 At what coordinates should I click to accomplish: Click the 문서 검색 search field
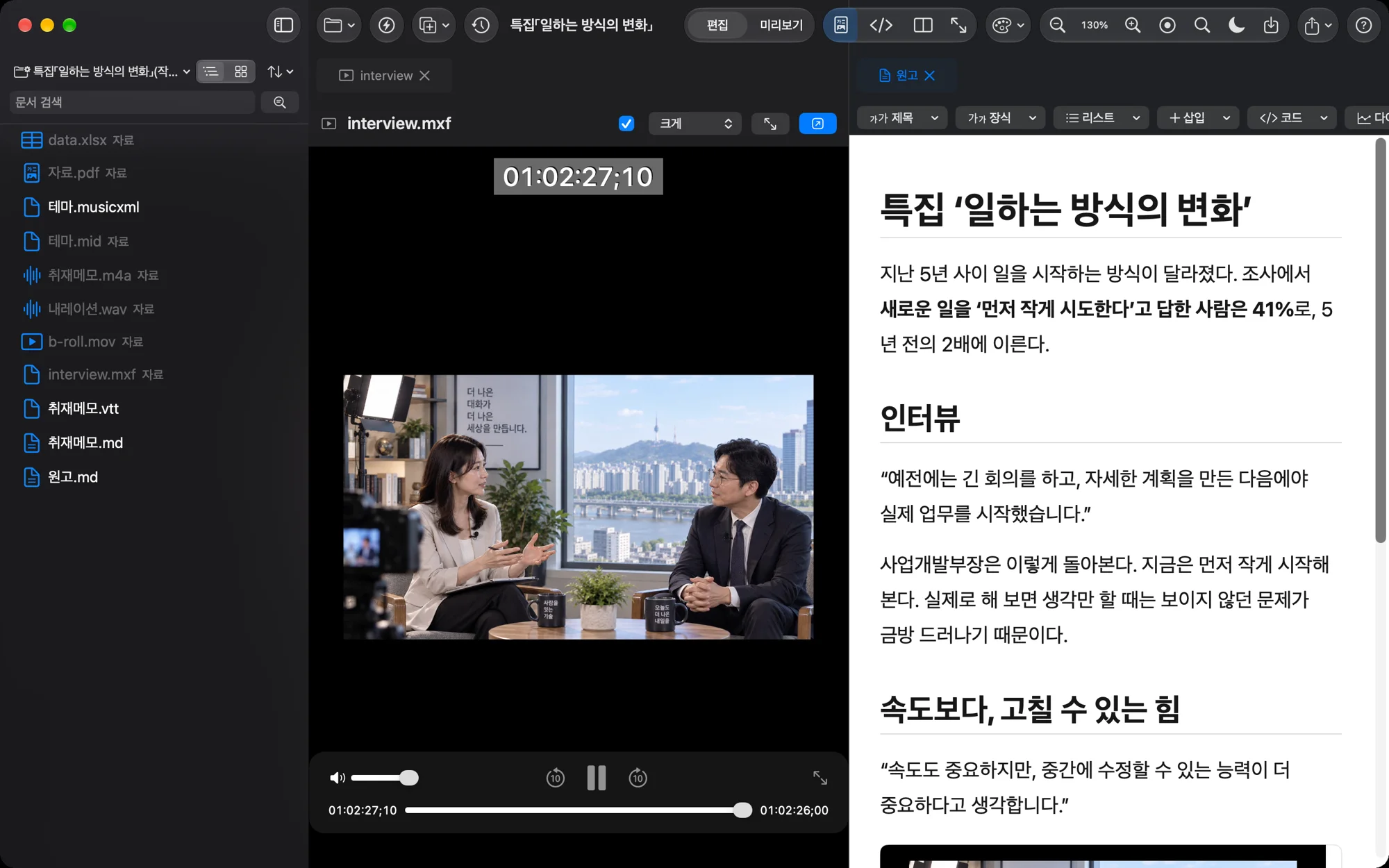133,102
